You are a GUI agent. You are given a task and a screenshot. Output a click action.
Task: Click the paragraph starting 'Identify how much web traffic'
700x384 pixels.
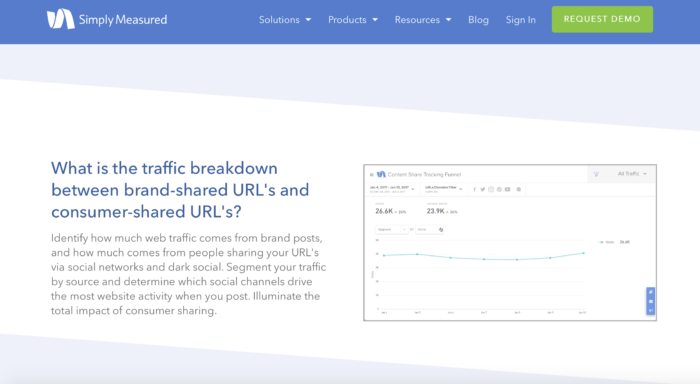click(x=188, y=274)
